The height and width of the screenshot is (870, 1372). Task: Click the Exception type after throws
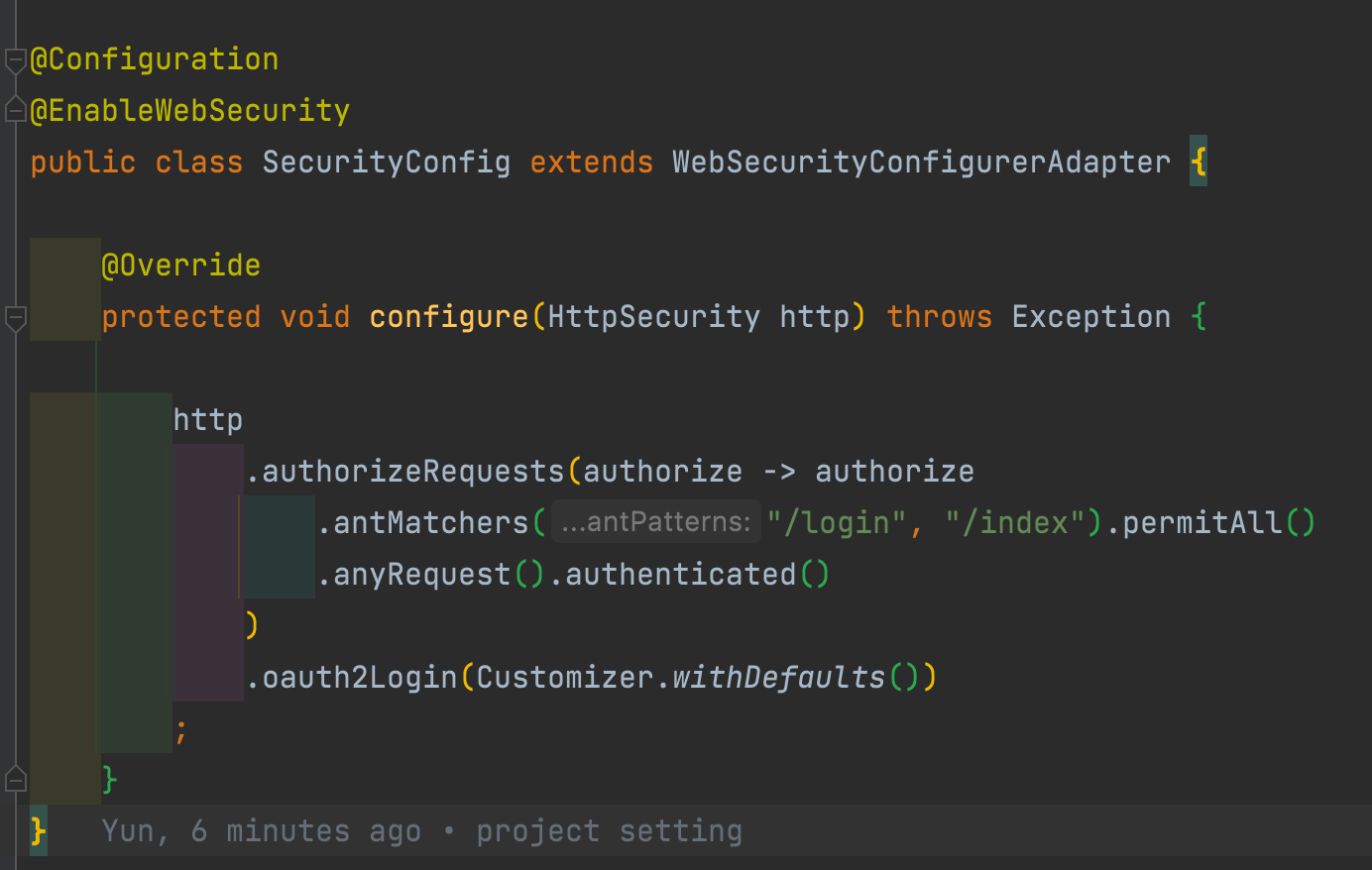pos(1091,317)
